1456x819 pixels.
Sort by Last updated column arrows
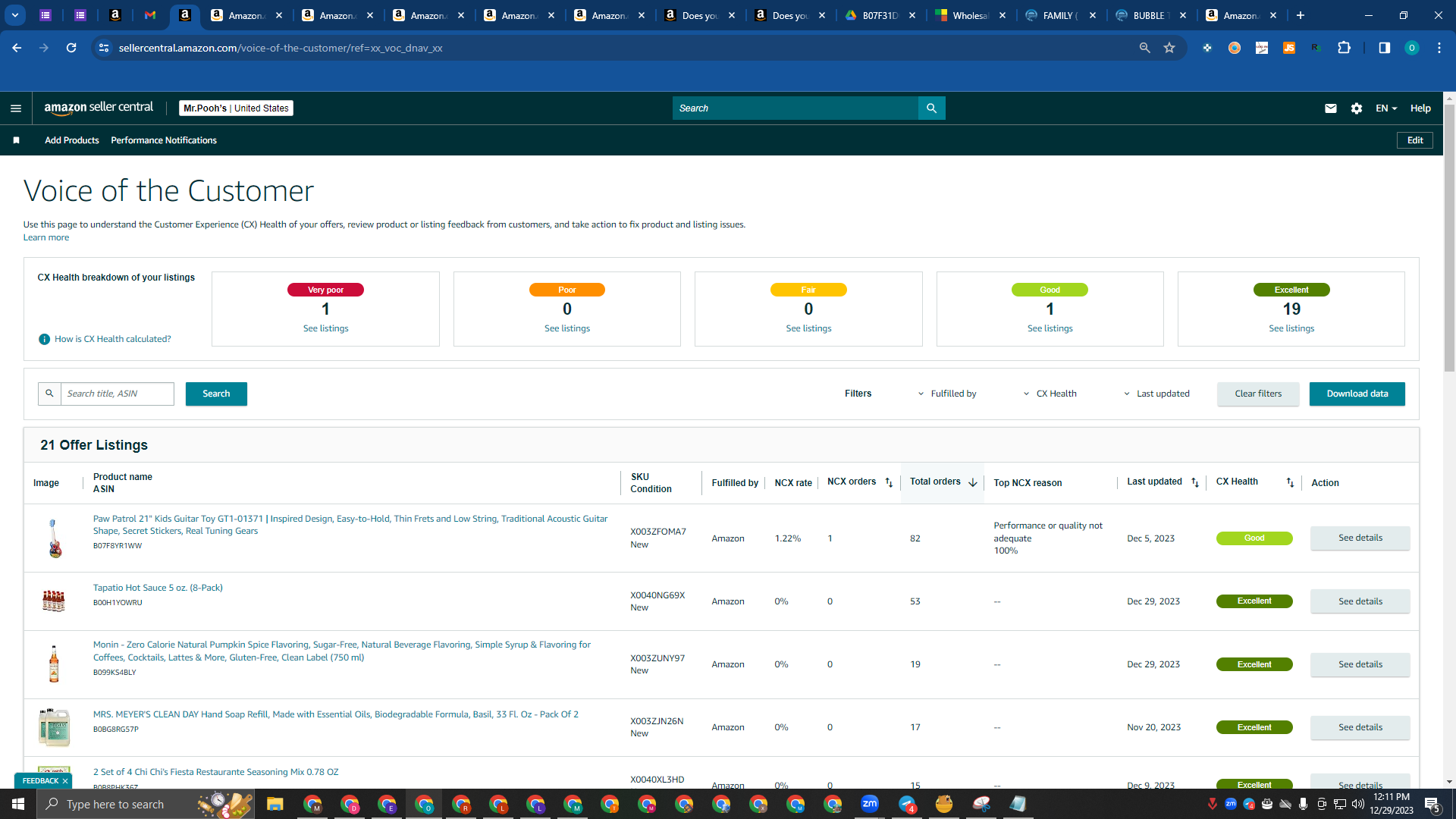pos(1195,482)
